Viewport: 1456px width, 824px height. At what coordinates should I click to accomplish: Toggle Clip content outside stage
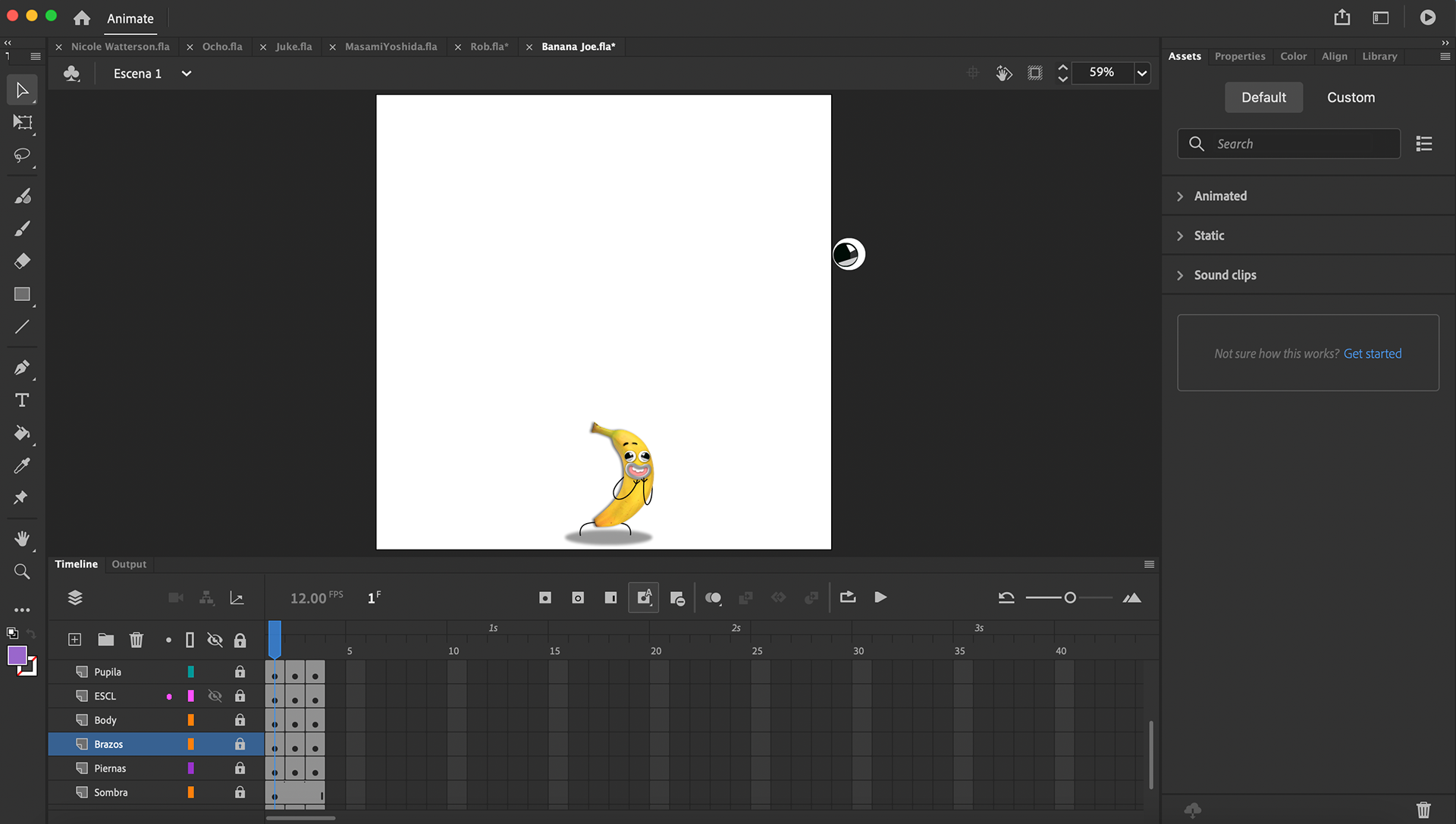coord(1035,73)
